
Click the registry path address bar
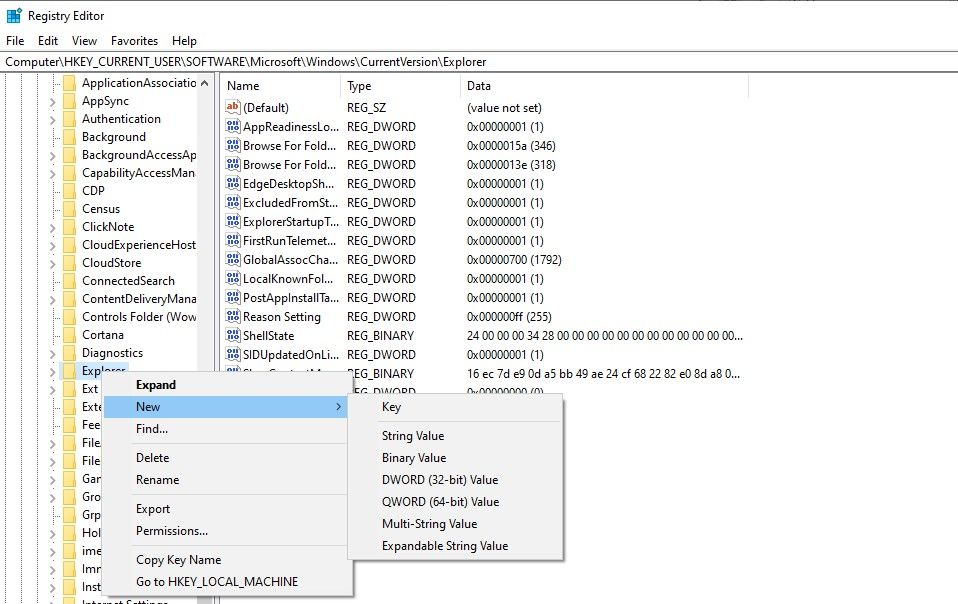point(479,62)
